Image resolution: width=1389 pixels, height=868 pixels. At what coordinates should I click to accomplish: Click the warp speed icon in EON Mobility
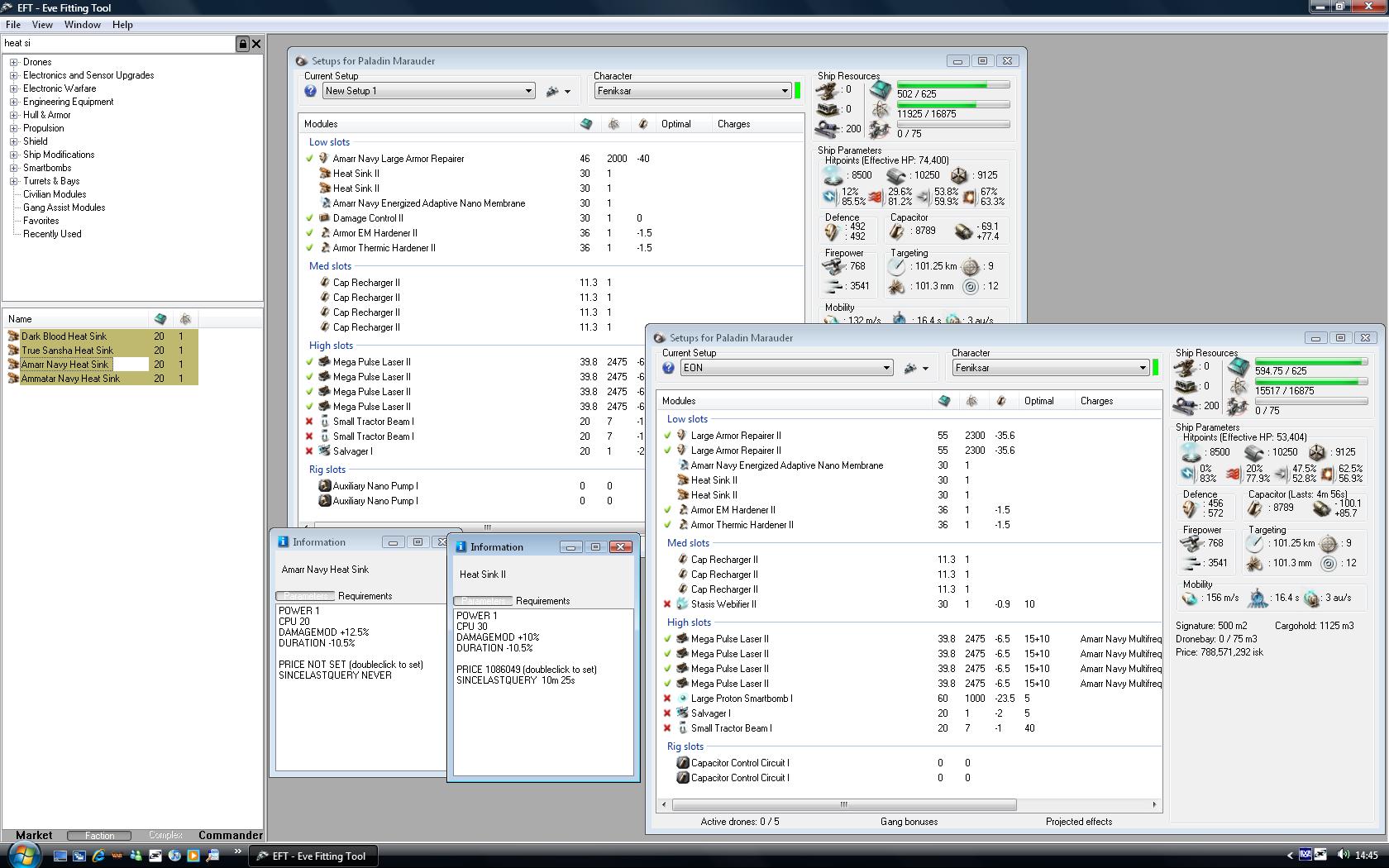tap(1311, 598)
